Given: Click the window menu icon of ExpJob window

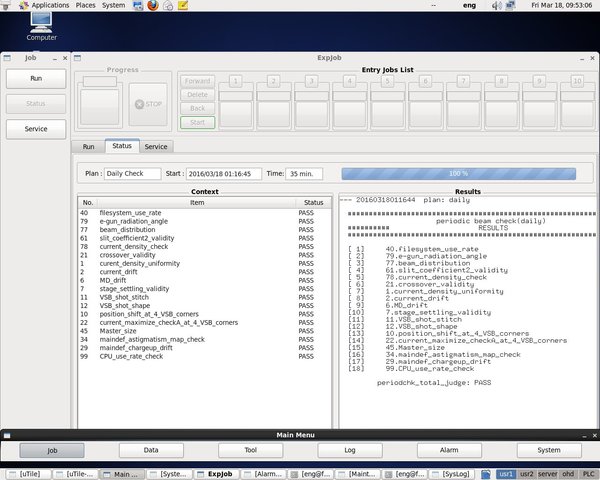Looking at the screenshot, I should [x=78, y=58].
